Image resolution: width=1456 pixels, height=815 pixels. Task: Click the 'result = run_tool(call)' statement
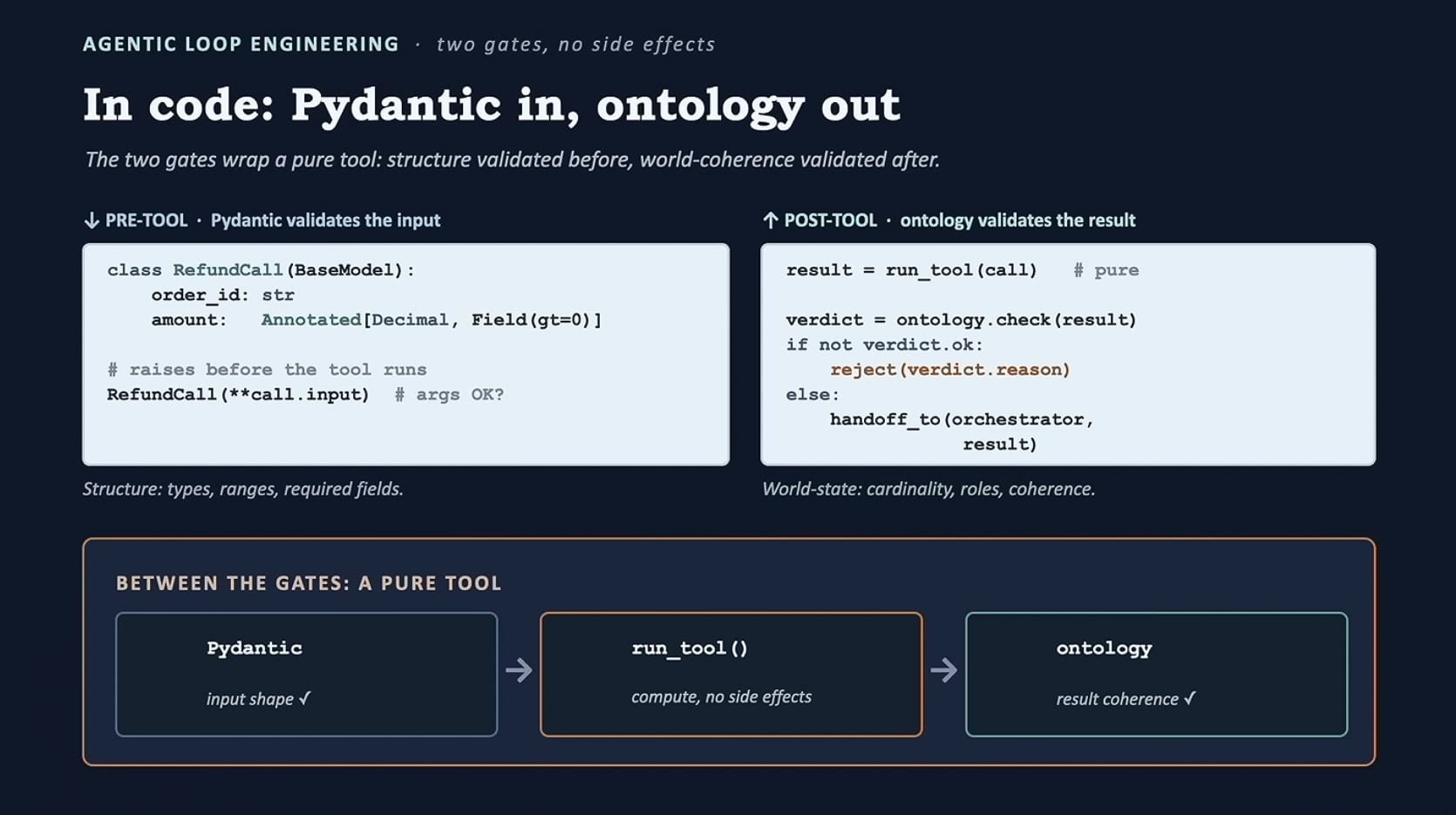tap(912, 270)
